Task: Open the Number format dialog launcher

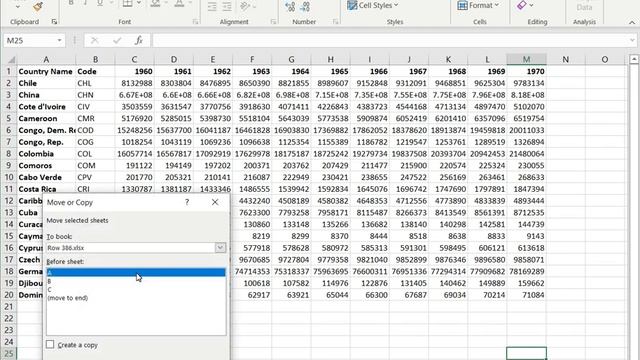Action: 336,22
